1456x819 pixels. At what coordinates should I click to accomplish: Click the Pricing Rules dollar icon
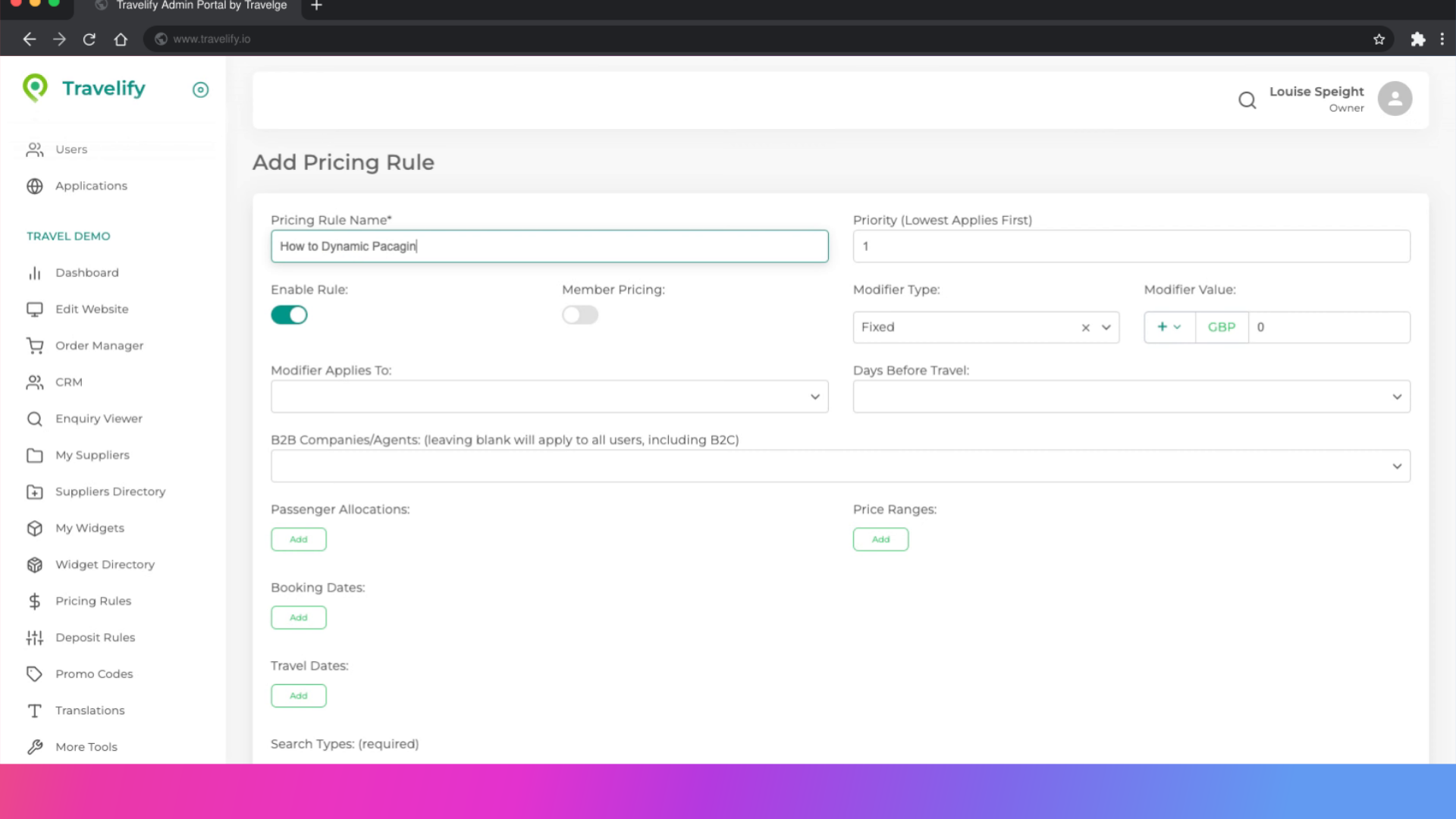pos(35,601)
